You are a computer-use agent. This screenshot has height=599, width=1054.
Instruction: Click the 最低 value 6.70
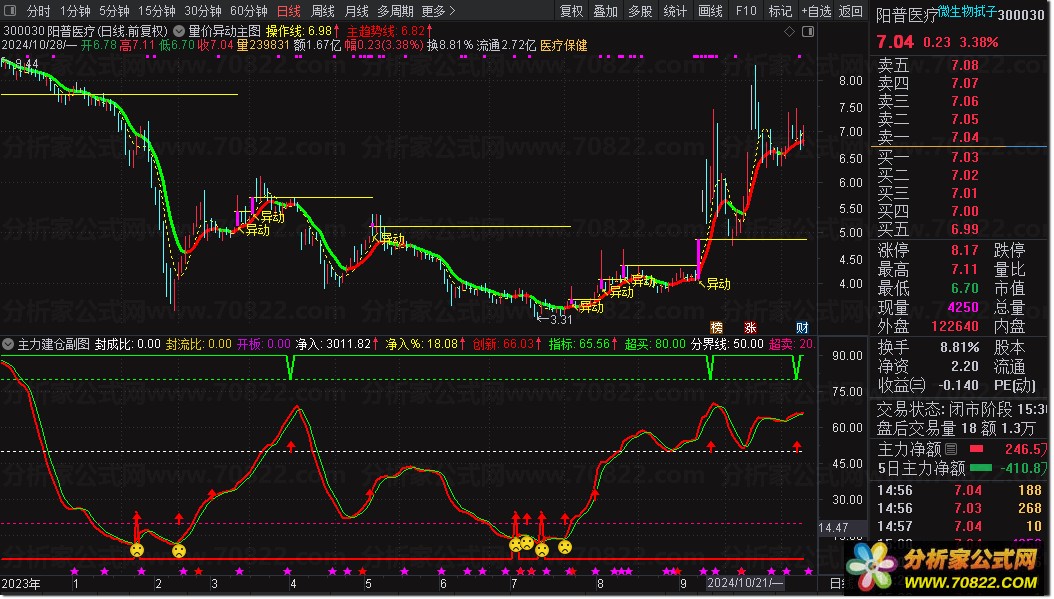click(x=965, y=288)
